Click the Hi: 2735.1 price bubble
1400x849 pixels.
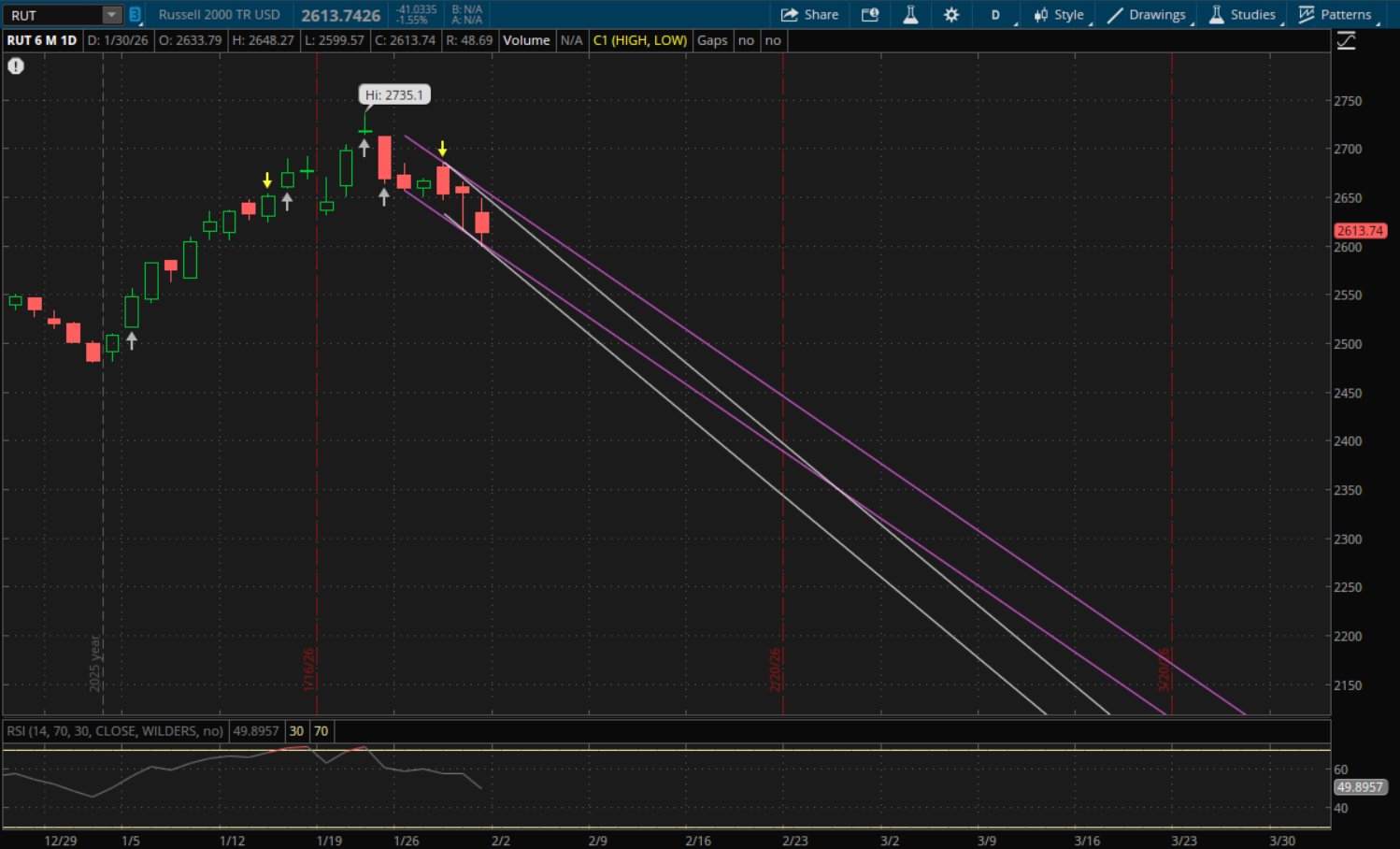pos(393,94)
